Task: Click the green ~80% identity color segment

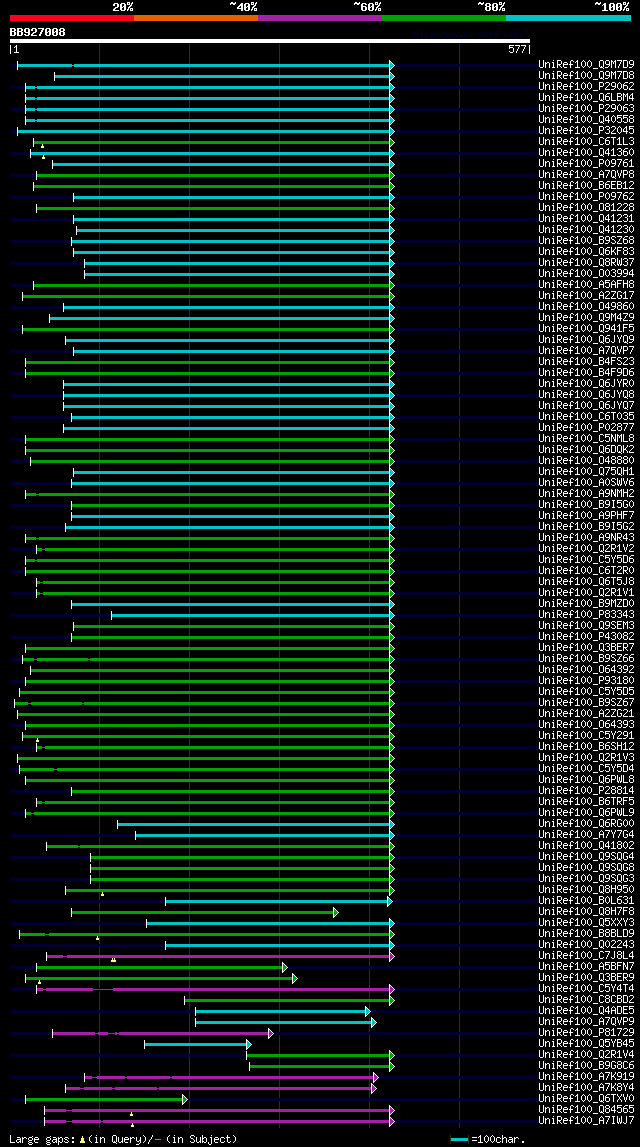Action: pyautogui.click(x=444, y=17)
